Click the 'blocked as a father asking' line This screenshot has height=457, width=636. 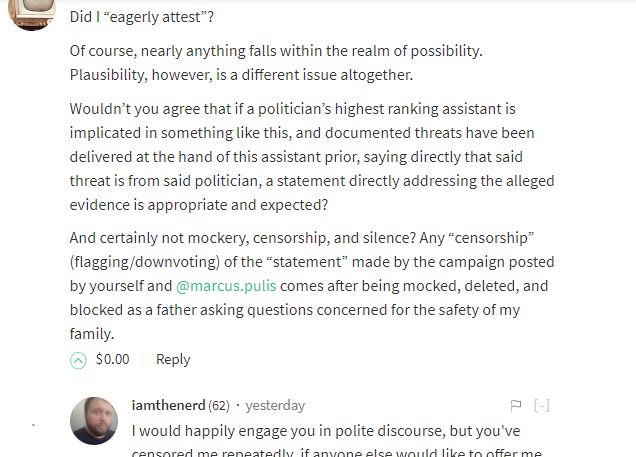(x=300, y=310)
